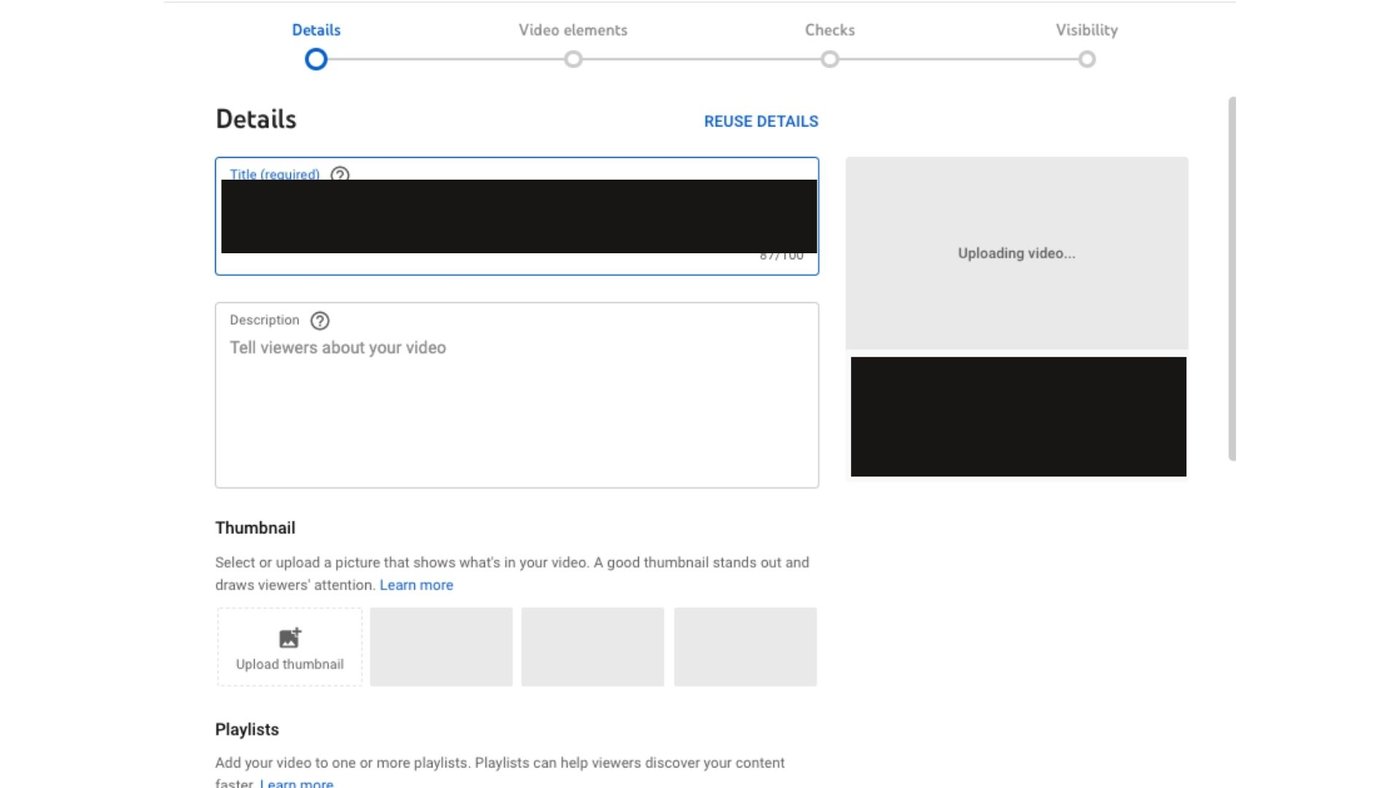Click the Video elements step circle
1400x788 pixels.
coord(573,59)
